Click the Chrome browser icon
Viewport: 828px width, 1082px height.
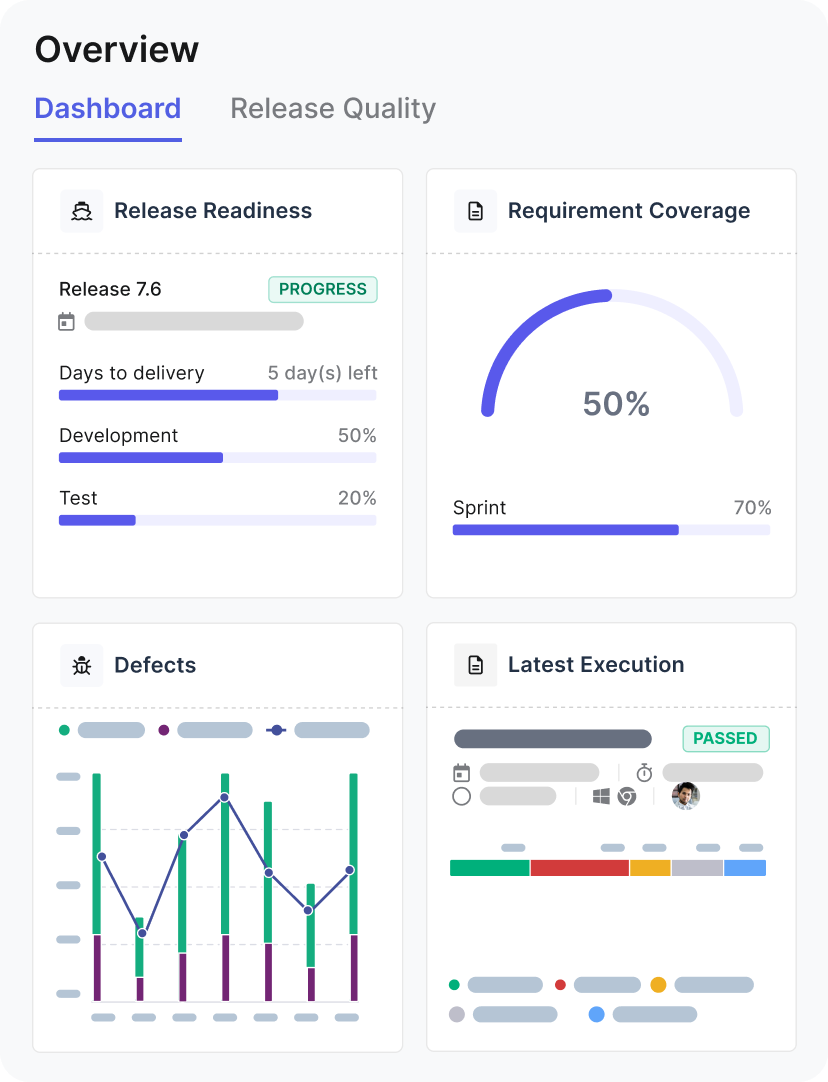tap(627, 796)
